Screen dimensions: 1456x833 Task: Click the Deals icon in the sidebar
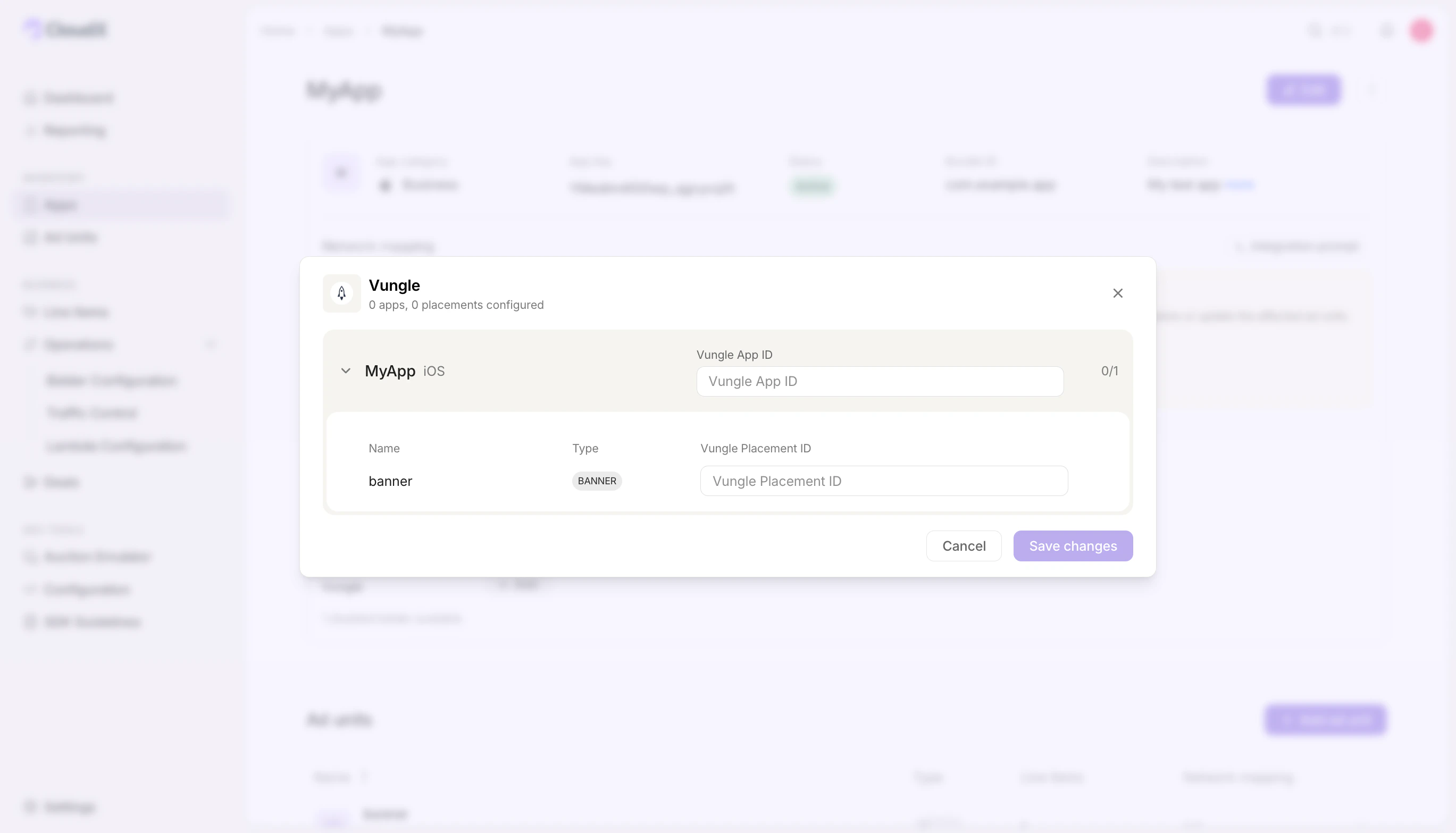[x=30, y=482]
